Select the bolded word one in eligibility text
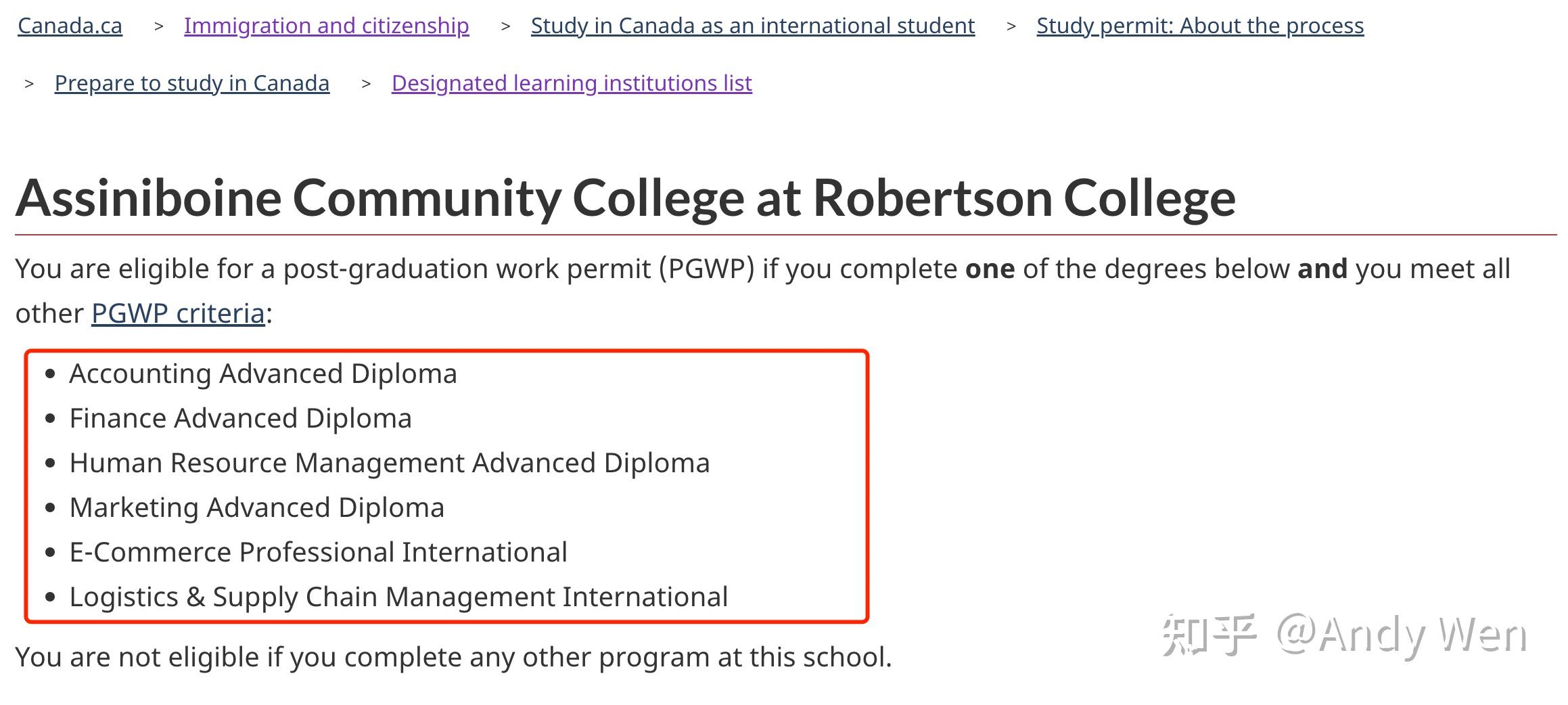 click(x=992, y=268)
